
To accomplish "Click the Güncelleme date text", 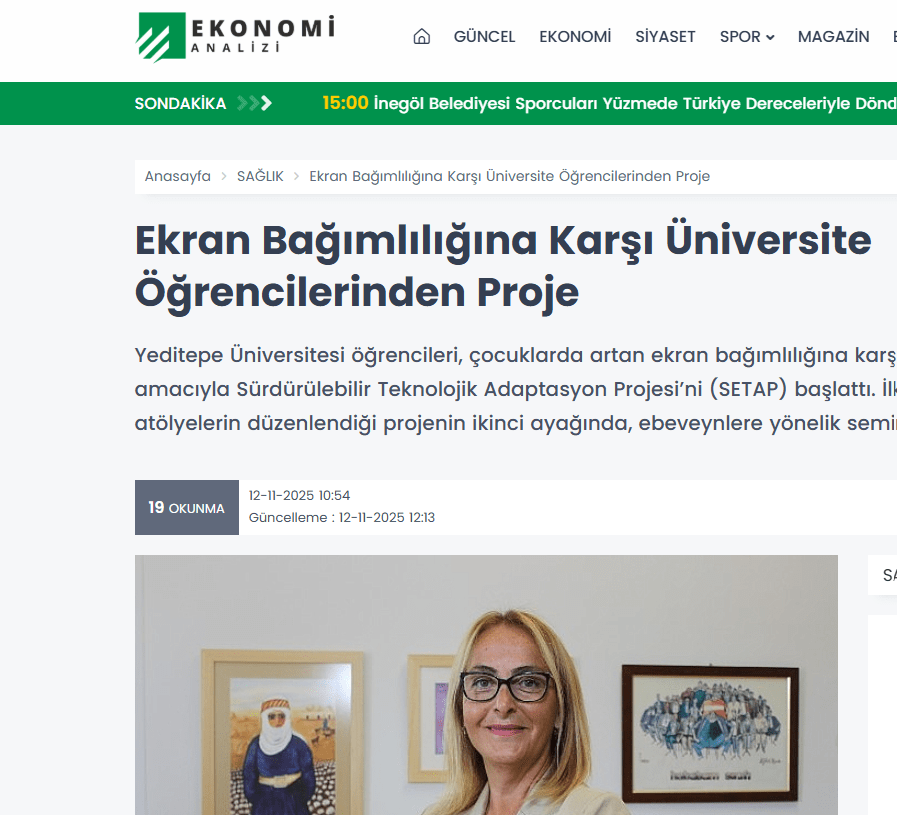I will point(342,518).
